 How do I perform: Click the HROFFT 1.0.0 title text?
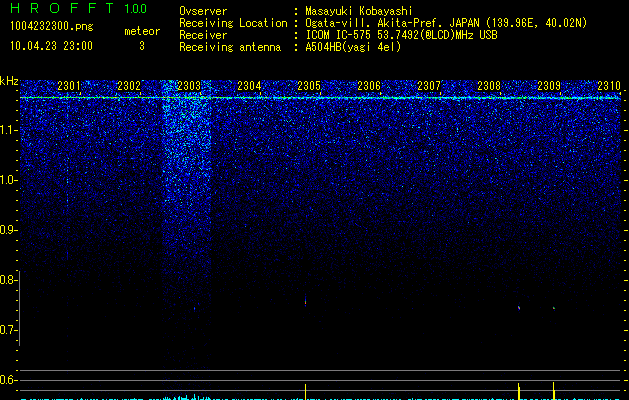tap(78, 8)
